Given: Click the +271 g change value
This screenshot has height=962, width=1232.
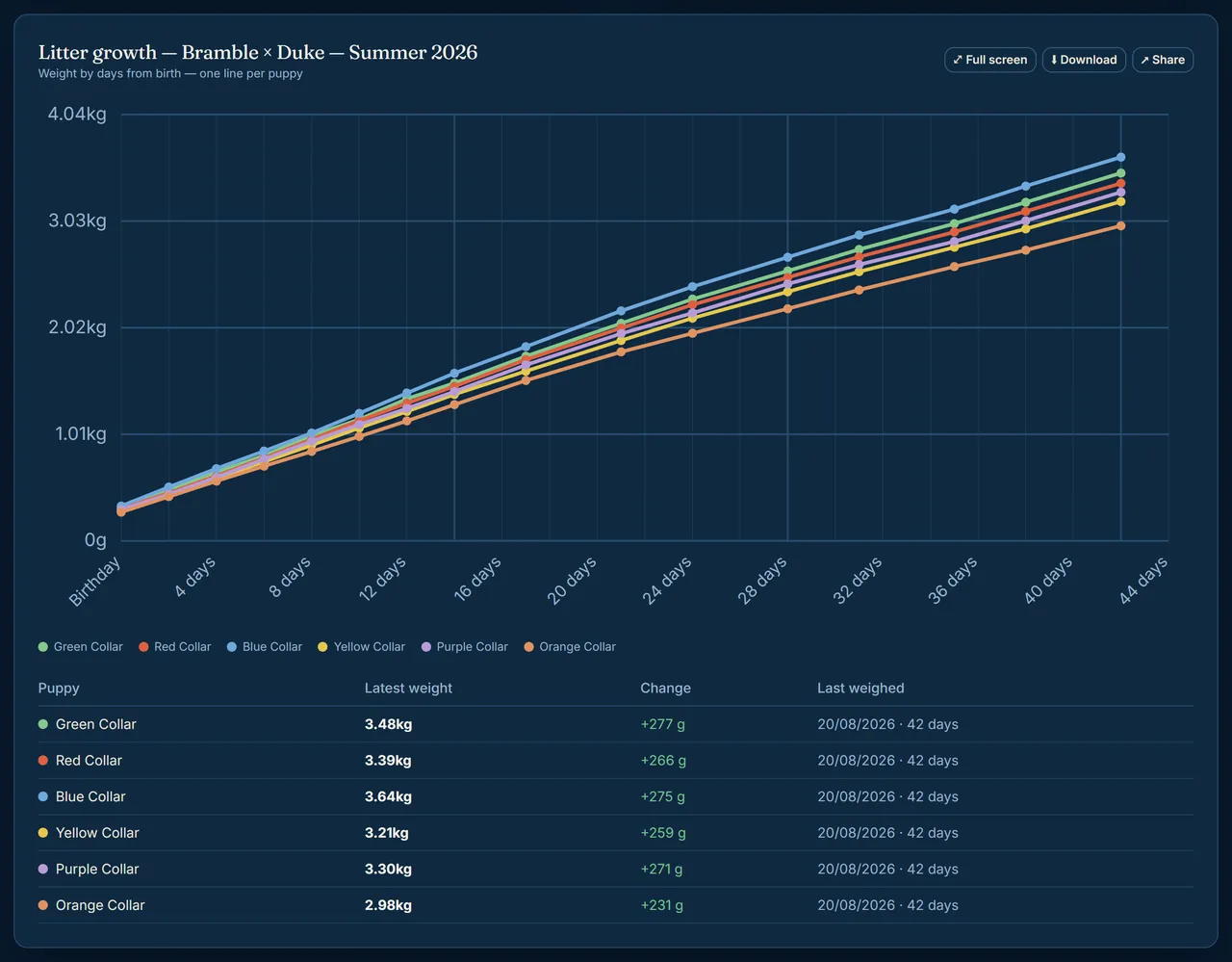Looking at the screenshot, I should [x=662, y=869].
